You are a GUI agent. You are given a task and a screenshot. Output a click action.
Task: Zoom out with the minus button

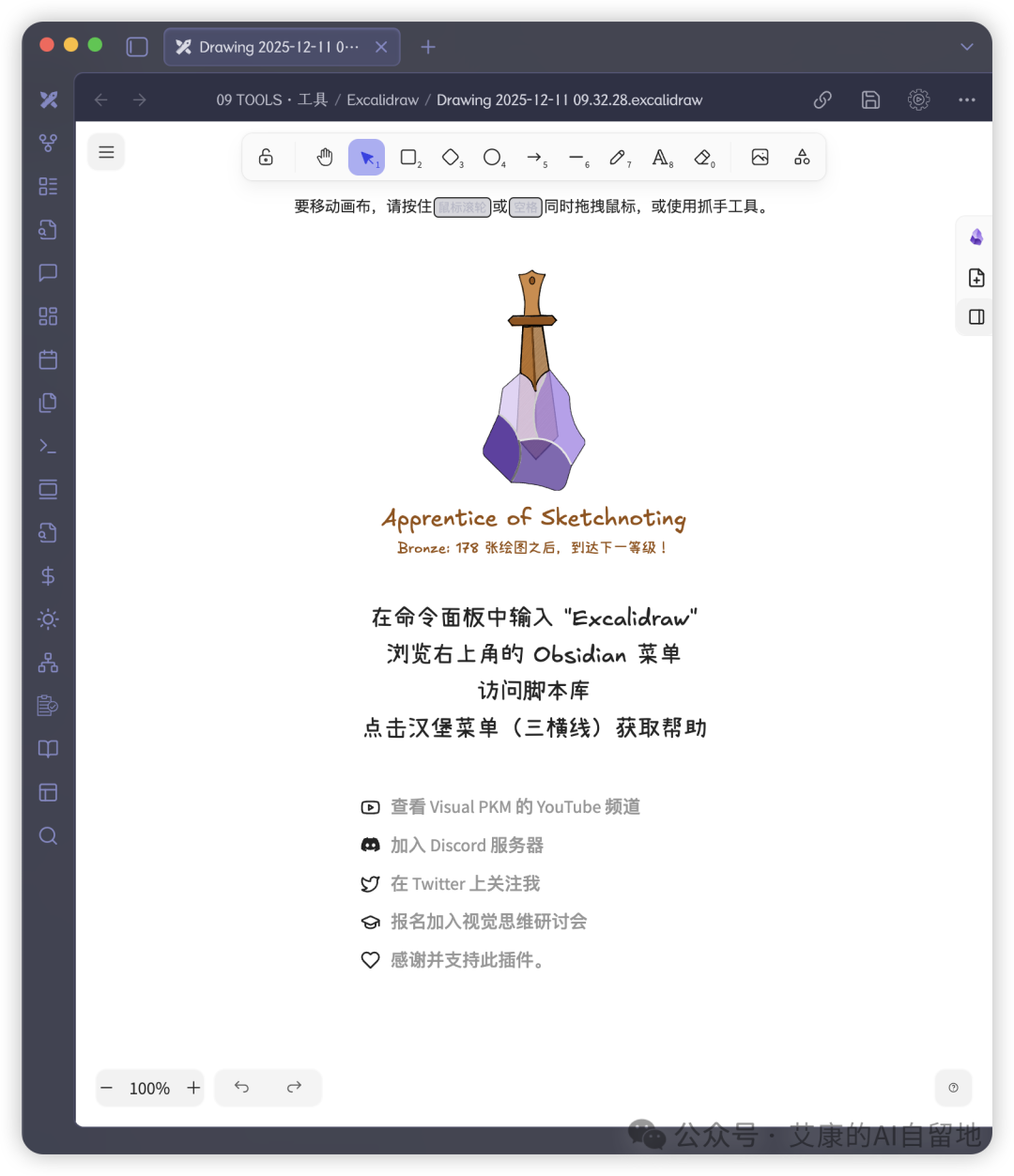pos(107,1088)
